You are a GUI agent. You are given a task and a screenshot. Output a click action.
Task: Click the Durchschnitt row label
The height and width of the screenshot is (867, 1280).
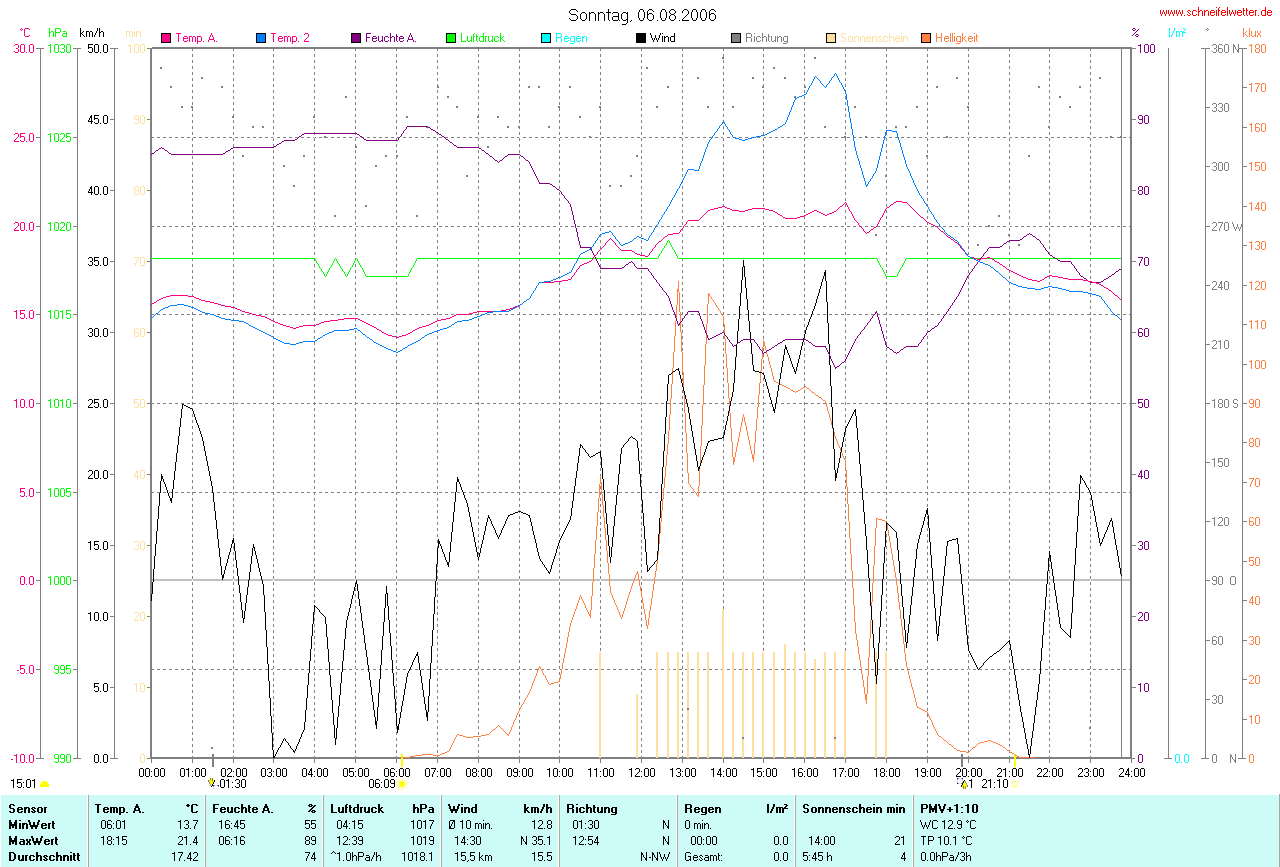(43, 857)
